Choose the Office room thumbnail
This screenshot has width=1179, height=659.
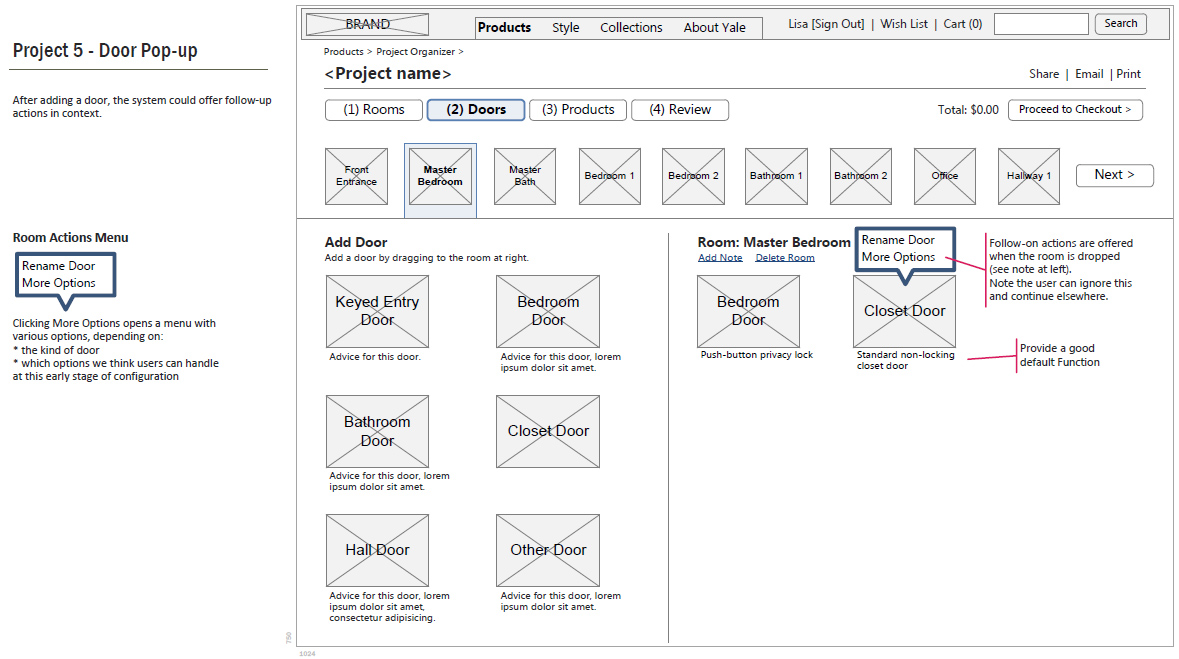click(944, 176)
